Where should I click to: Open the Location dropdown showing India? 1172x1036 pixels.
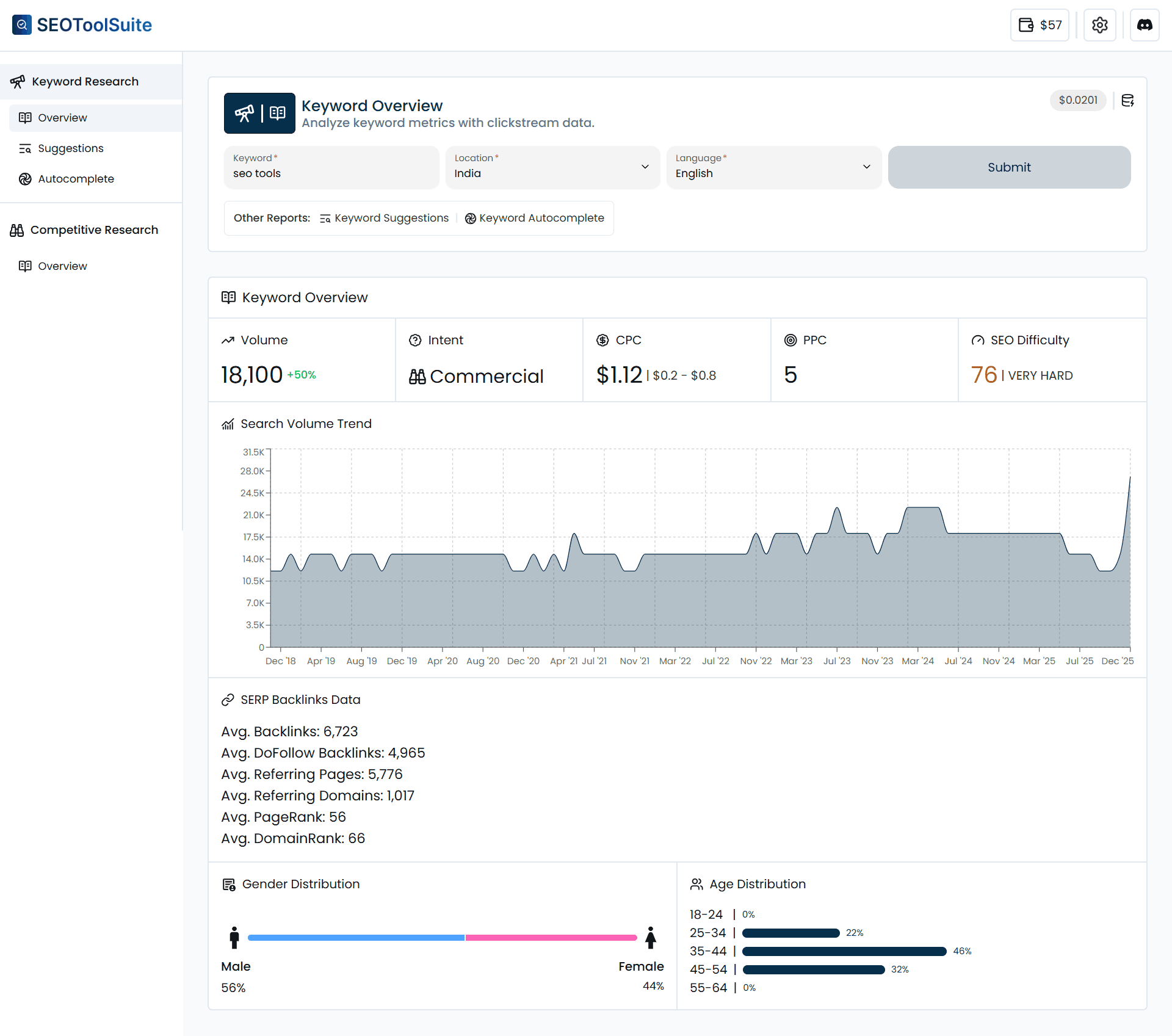click(552, 167)
